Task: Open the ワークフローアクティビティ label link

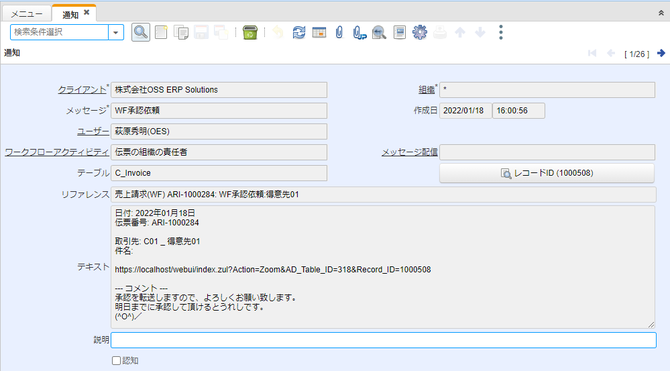Action: (57, 152)
